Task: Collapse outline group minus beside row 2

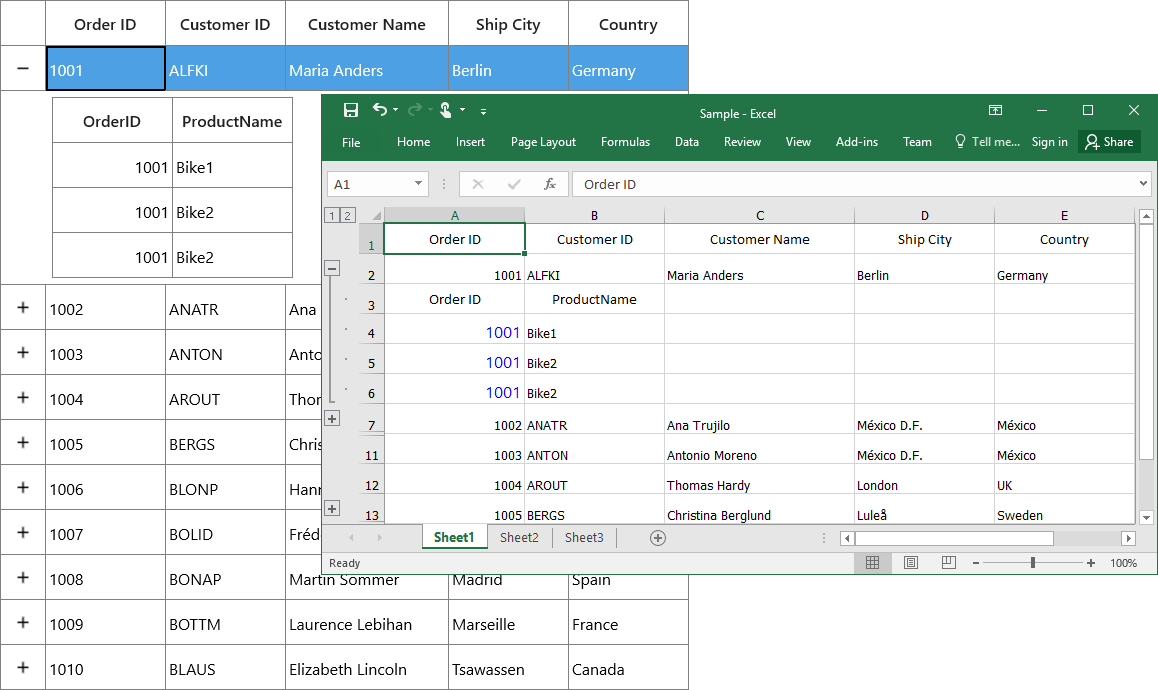Action: coord(332,268)
